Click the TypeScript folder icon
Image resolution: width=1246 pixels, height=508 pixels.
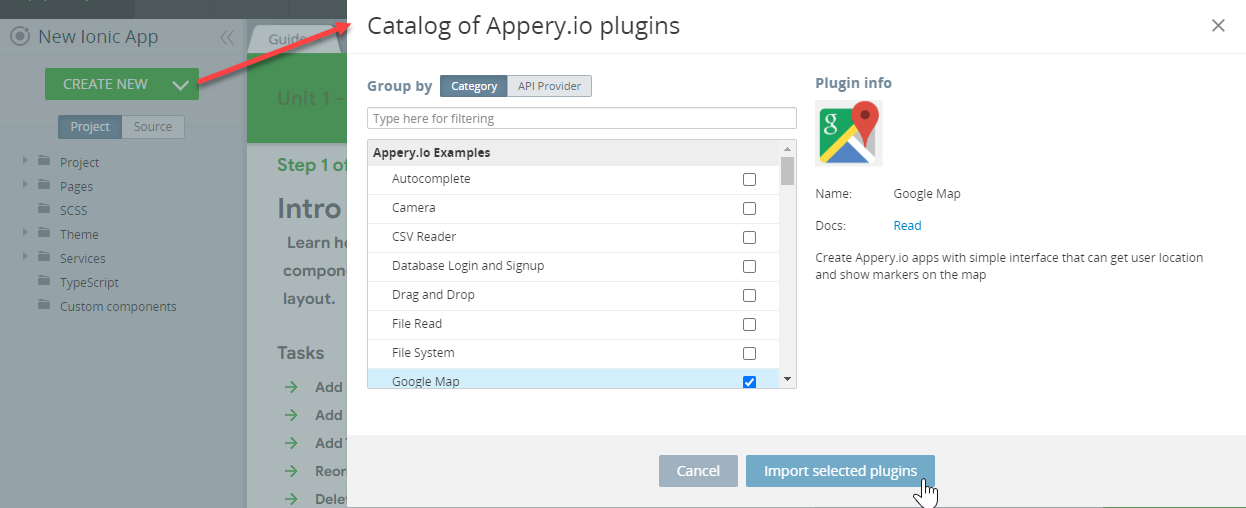tap(44, 281)
